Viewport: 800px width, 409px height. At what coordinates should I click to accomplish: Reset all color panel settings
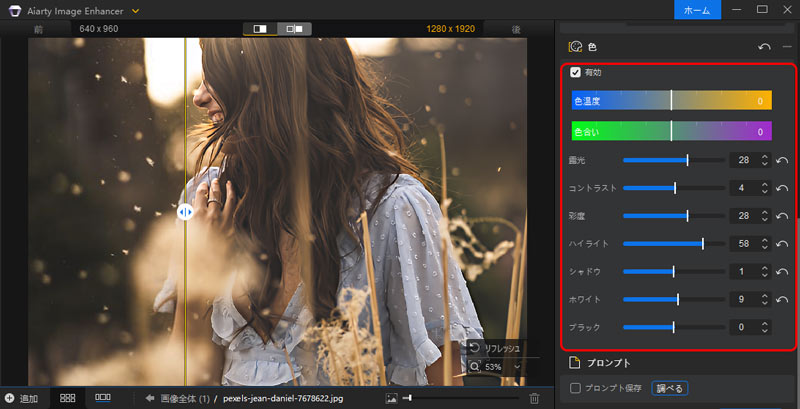765,46
